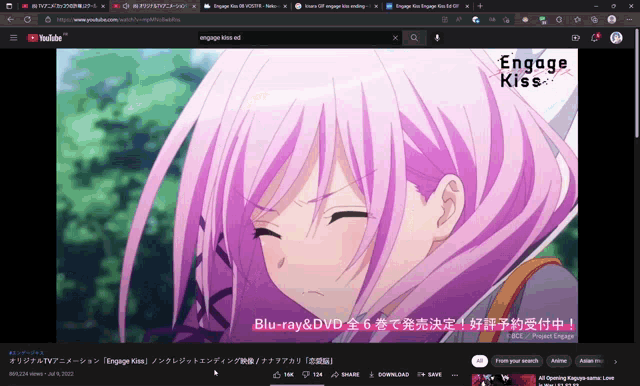Image resolution: width=640 pixels, height=386 pixels.
Task: Click the Read aloud icon in address bar
Action: pos(459,19)
